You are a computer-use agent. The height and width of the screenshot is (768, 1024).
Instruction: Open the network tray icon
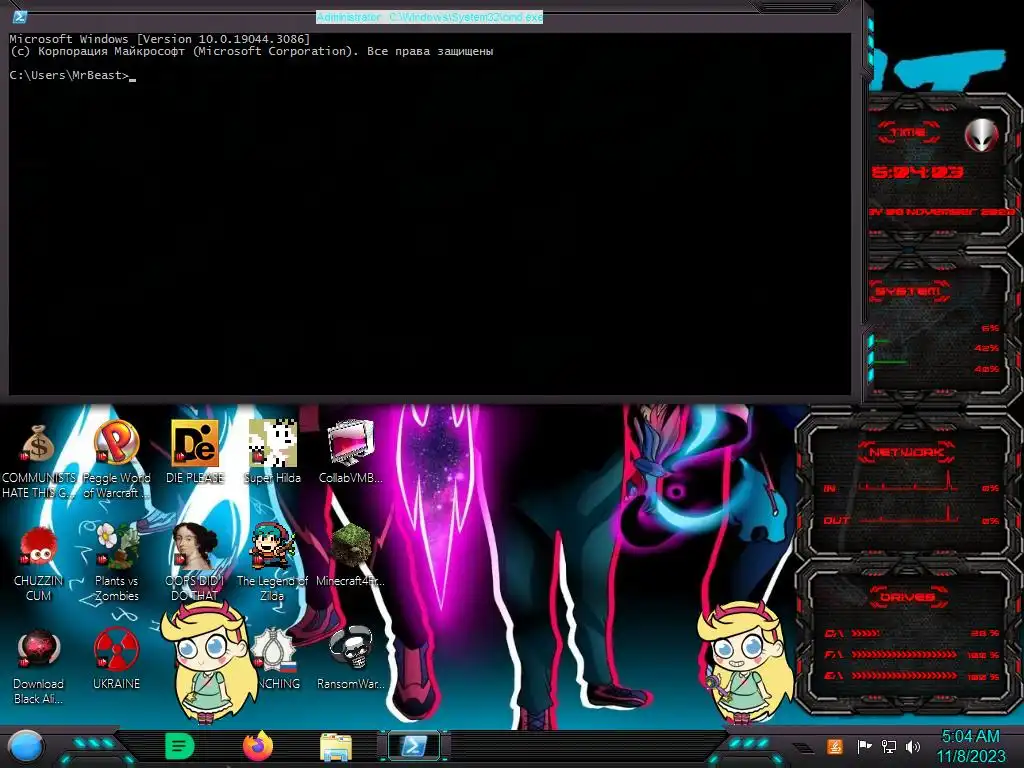[889, 746]
